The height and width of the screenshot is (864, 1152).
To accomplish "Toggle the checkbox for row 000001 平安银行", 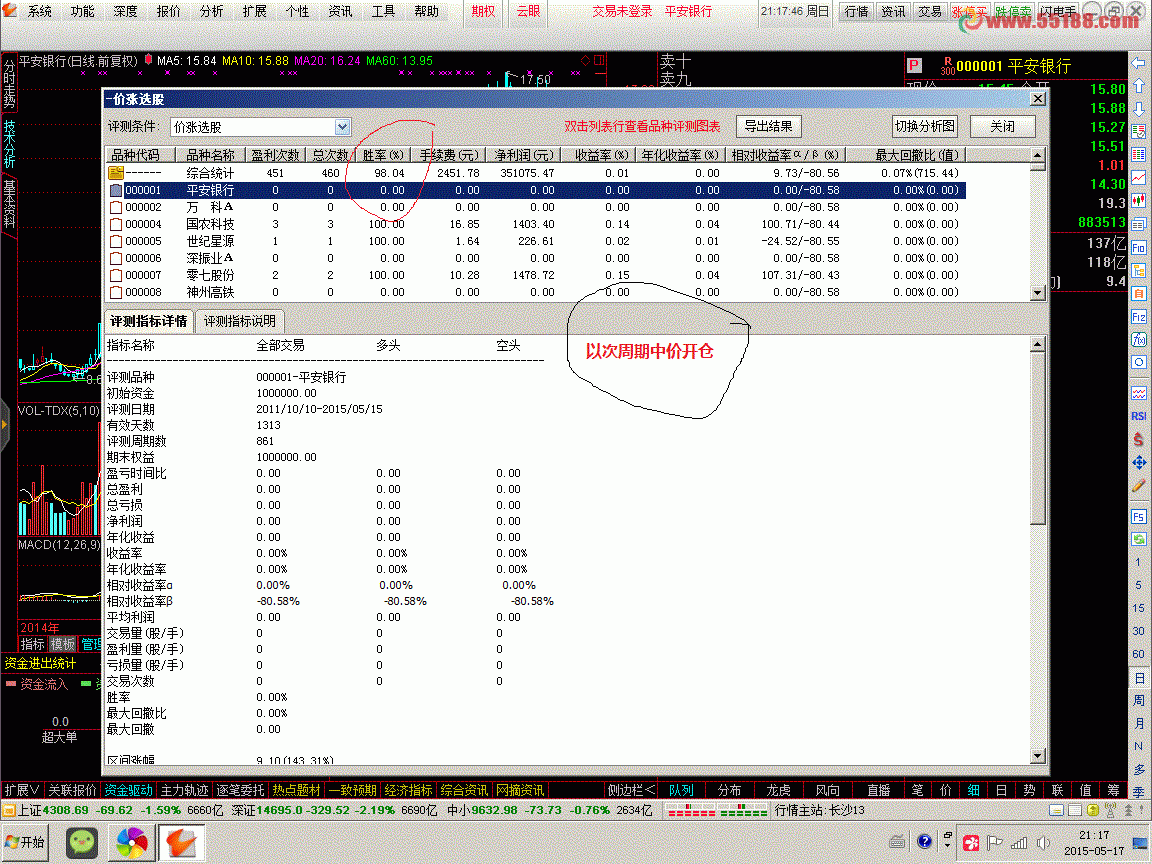I will click(115, 190).
